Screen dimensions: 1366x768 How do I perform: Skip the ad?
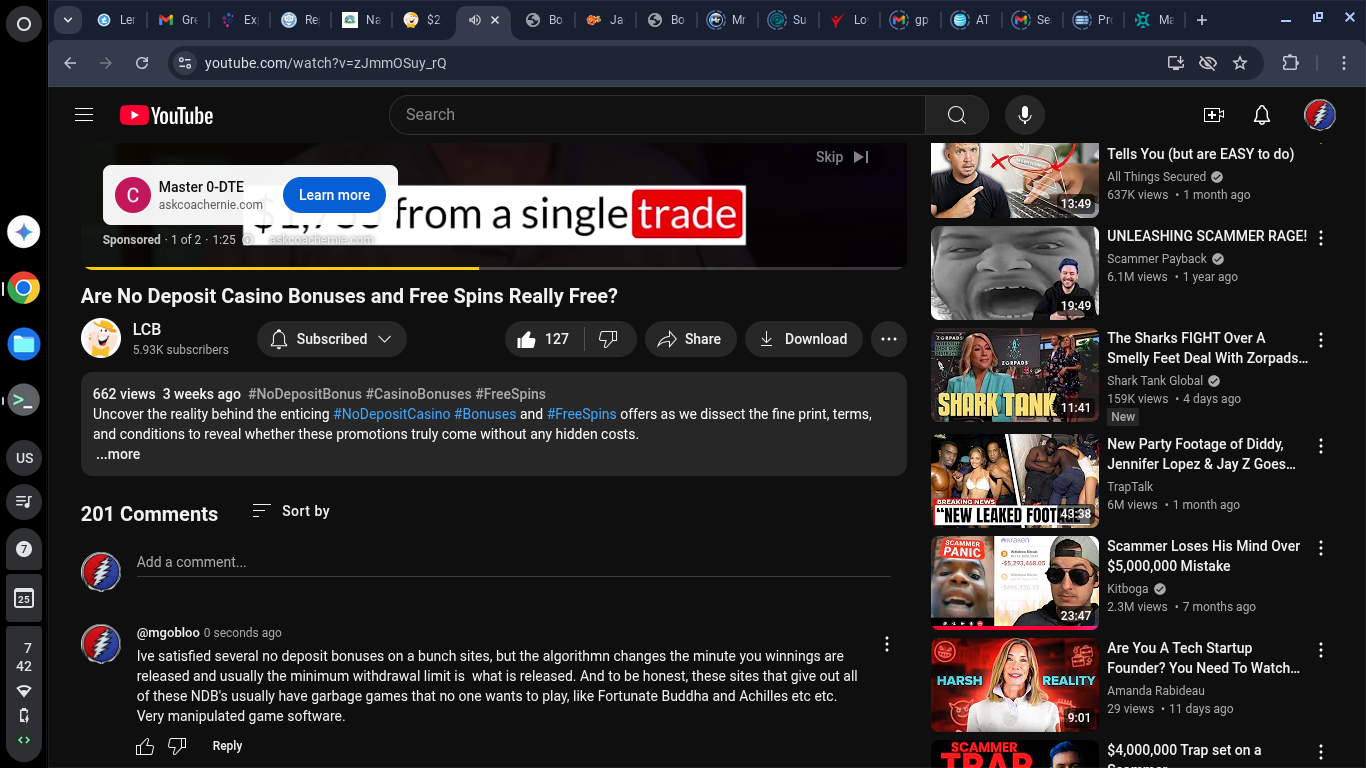[842, 157]
